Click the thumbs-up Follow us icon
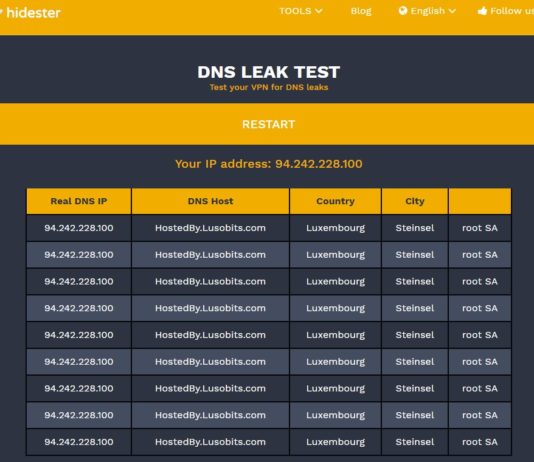The image size is (534, 462). click(482, 11)
